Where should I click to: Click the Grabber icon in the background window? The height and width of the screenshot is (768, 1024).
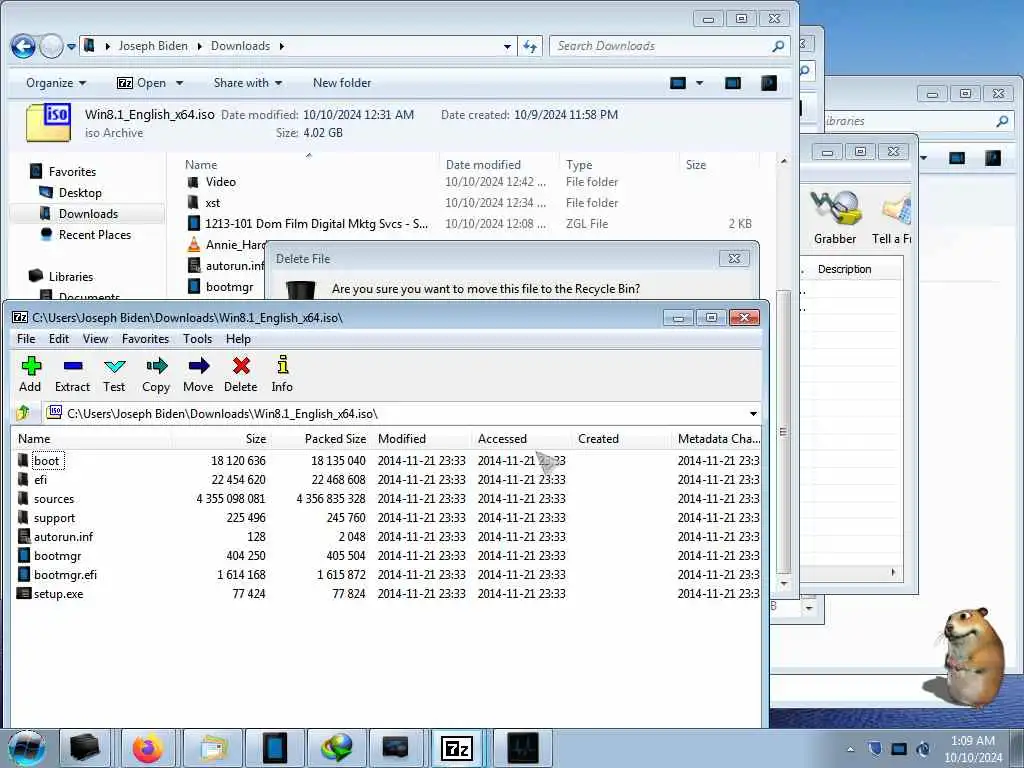tap(835, 217)
